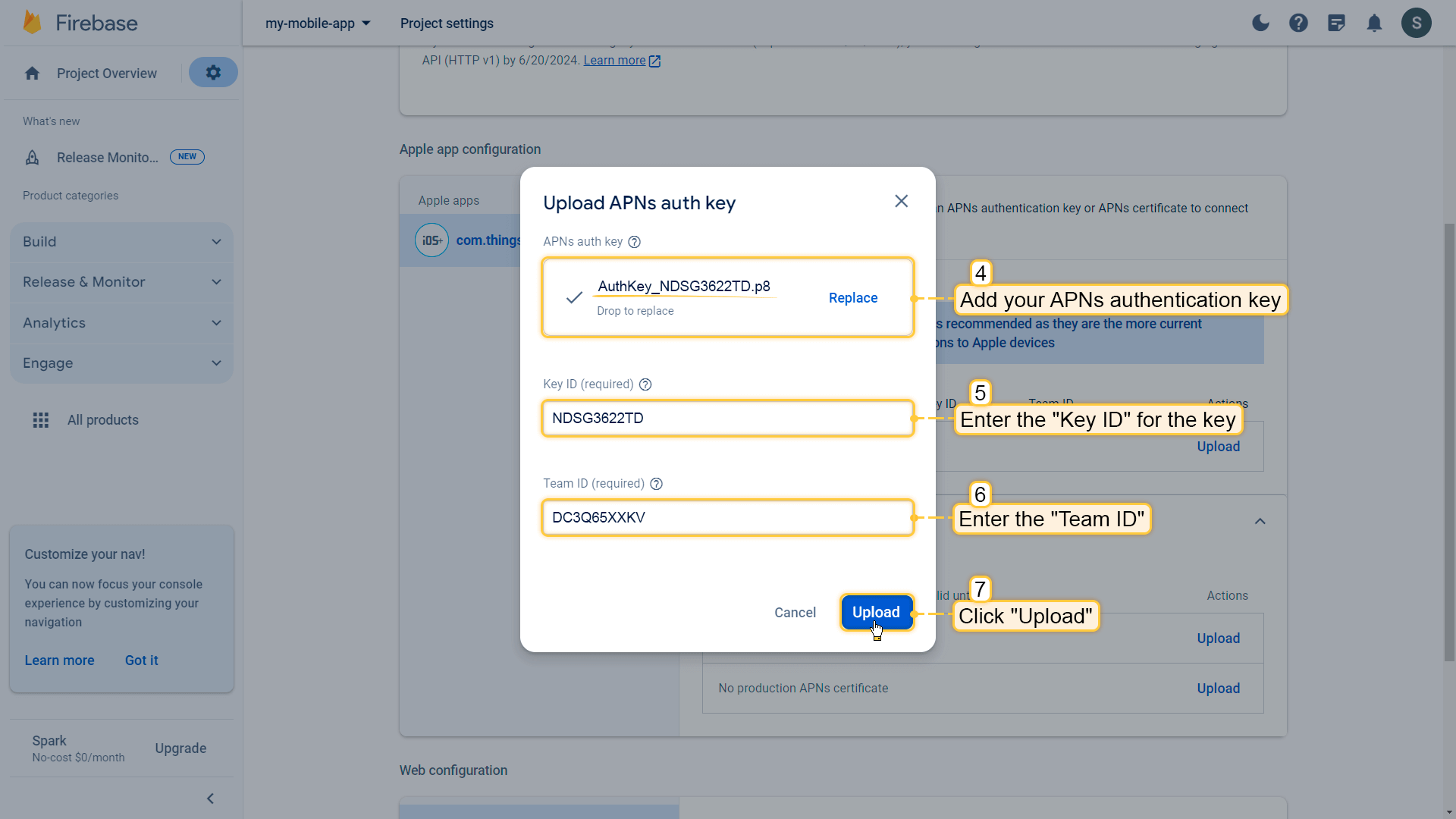This screenshot has height=819, width=1456.
Task: Open the my-mobile-app project dropdown
Action: 318,24
